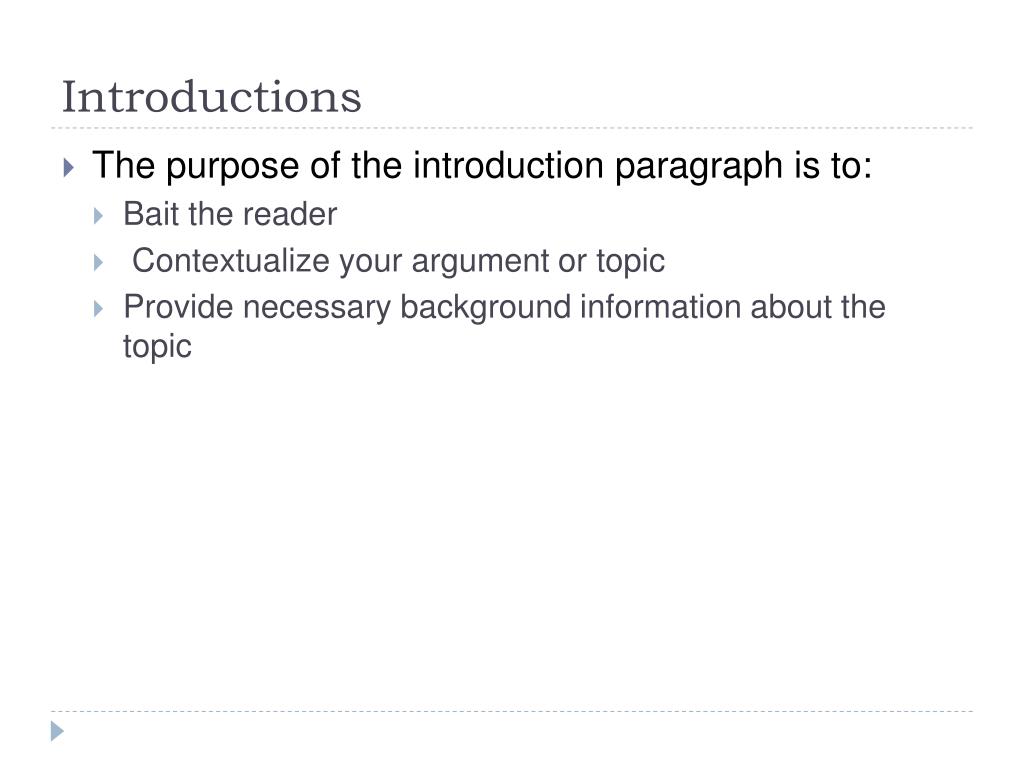This screenshot has width=1024, height=768.
Task: Click "Contextualize your argument or topic" line
Action: click(398, 261)
